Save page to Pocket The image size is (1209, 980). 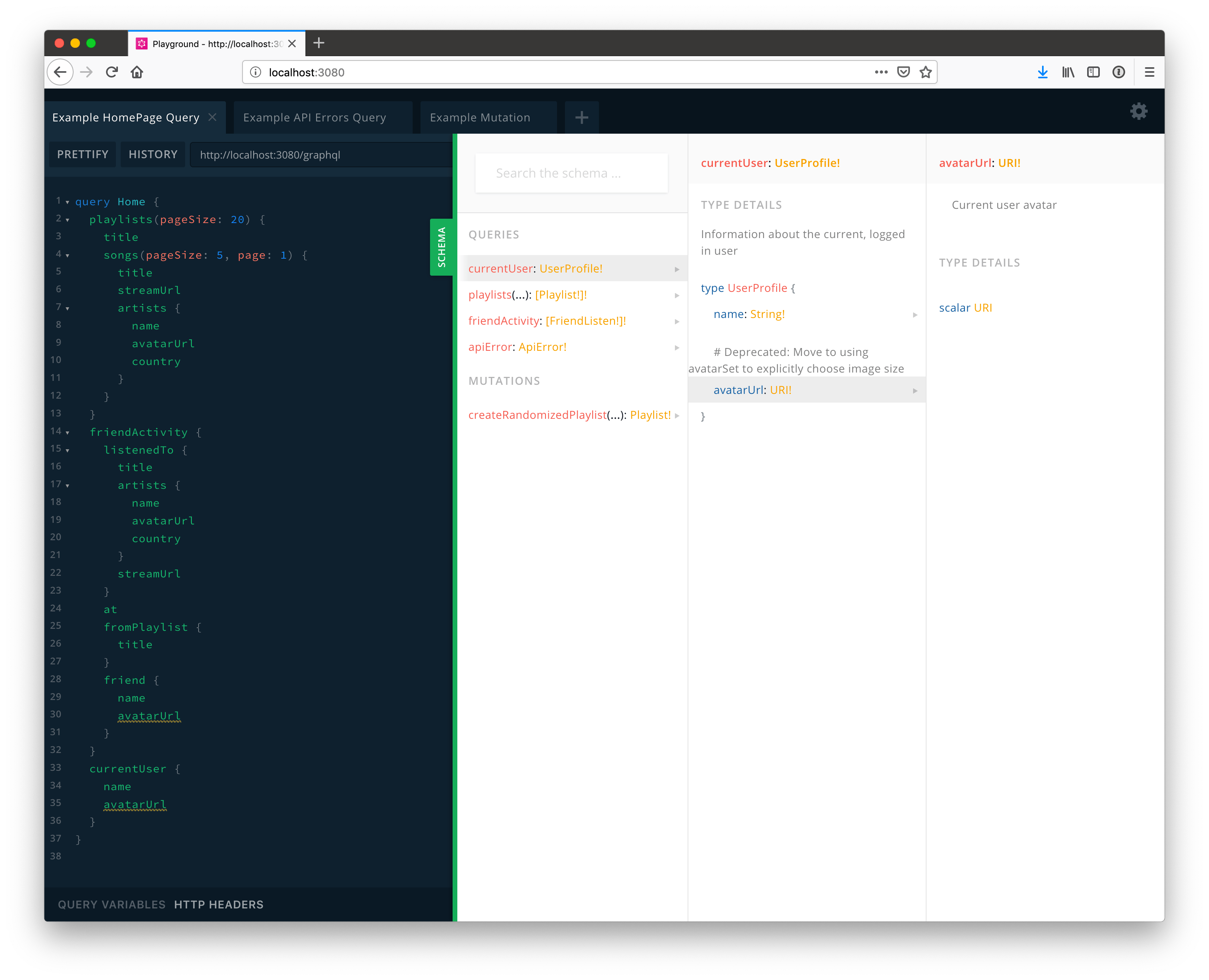point(904,72)
